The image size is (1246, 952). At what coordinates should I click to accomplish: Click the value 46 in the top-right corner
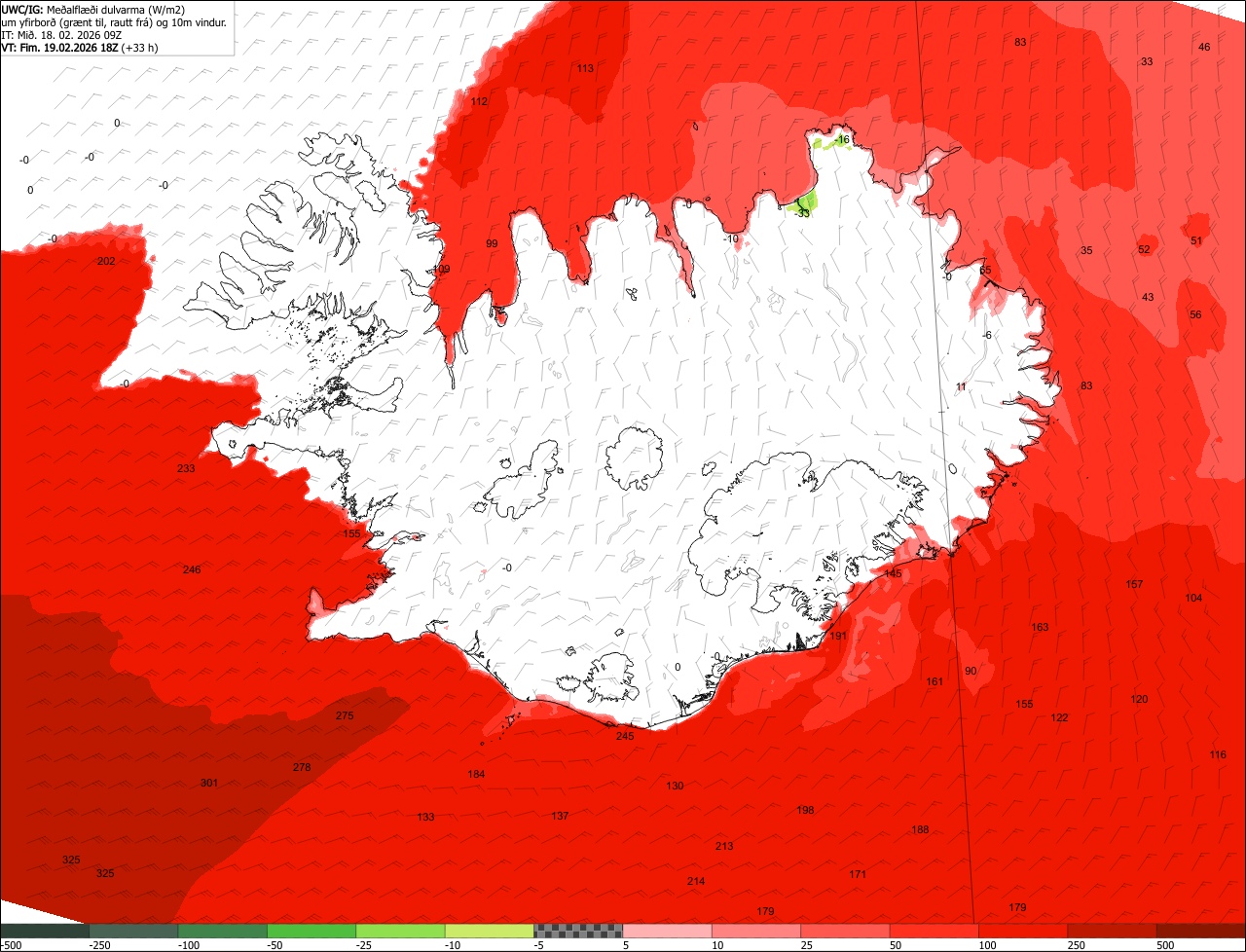pyautogui.click(x=1204, y=47)
